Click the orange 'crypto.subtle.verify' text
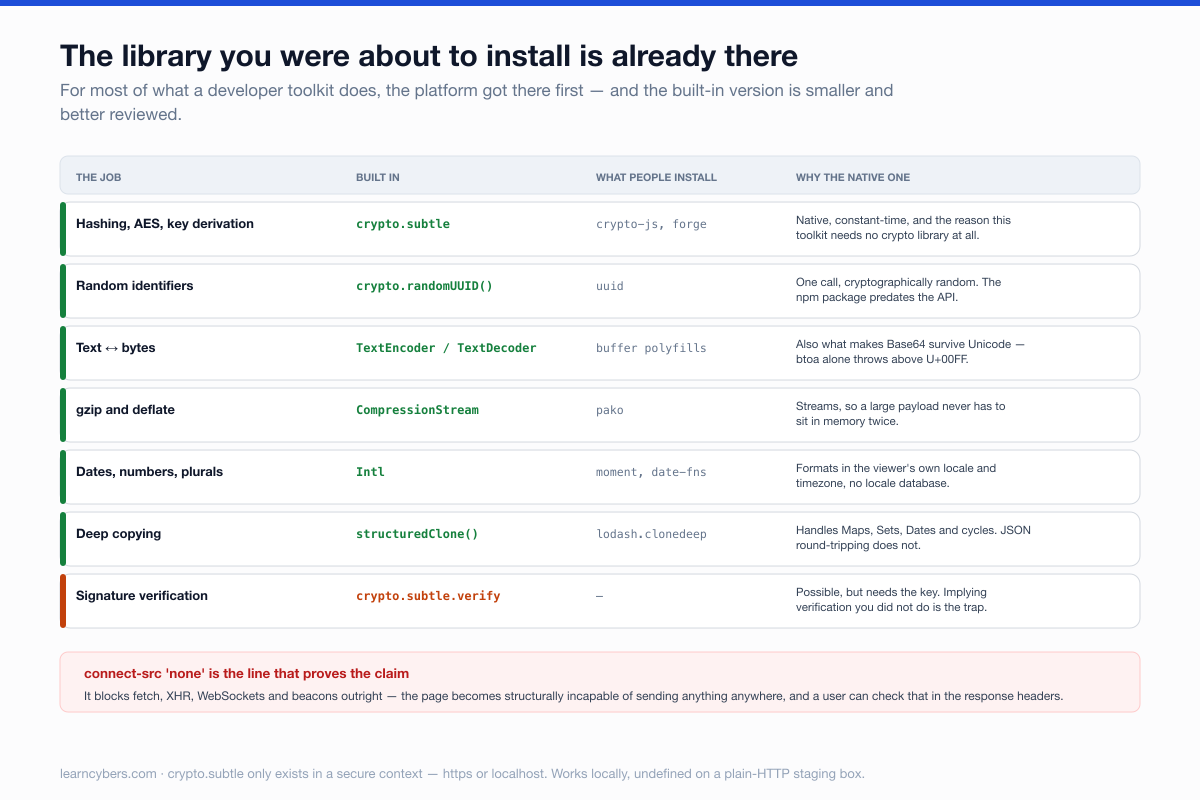This screenshot has height=800, width=1200. pyautogui.click(x=428, y=596)
